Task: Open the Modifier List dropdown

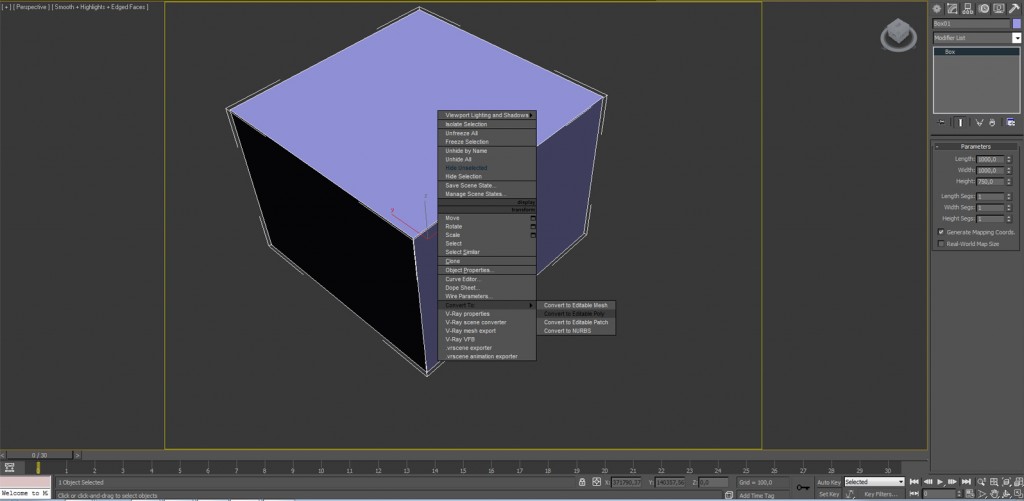Action: [1017, 38]
